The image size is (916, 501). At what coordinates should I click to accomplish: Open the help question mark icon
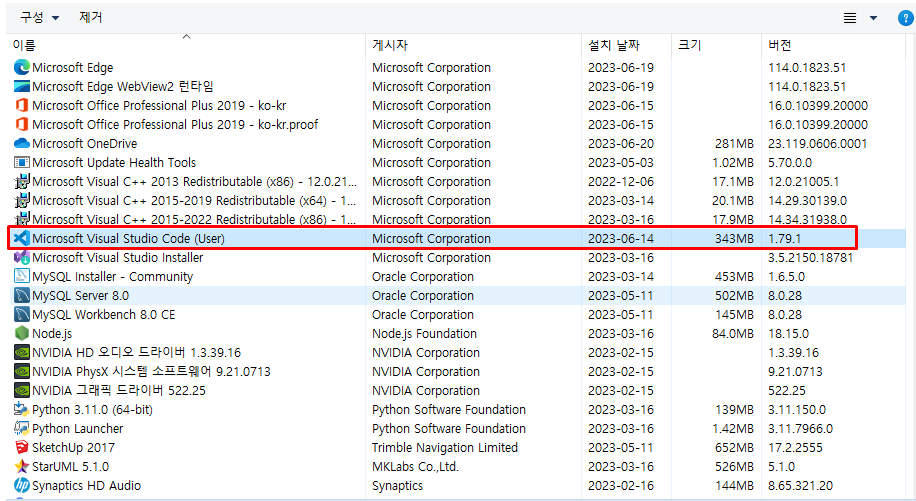pyautogui.click(x=905, y=18)
